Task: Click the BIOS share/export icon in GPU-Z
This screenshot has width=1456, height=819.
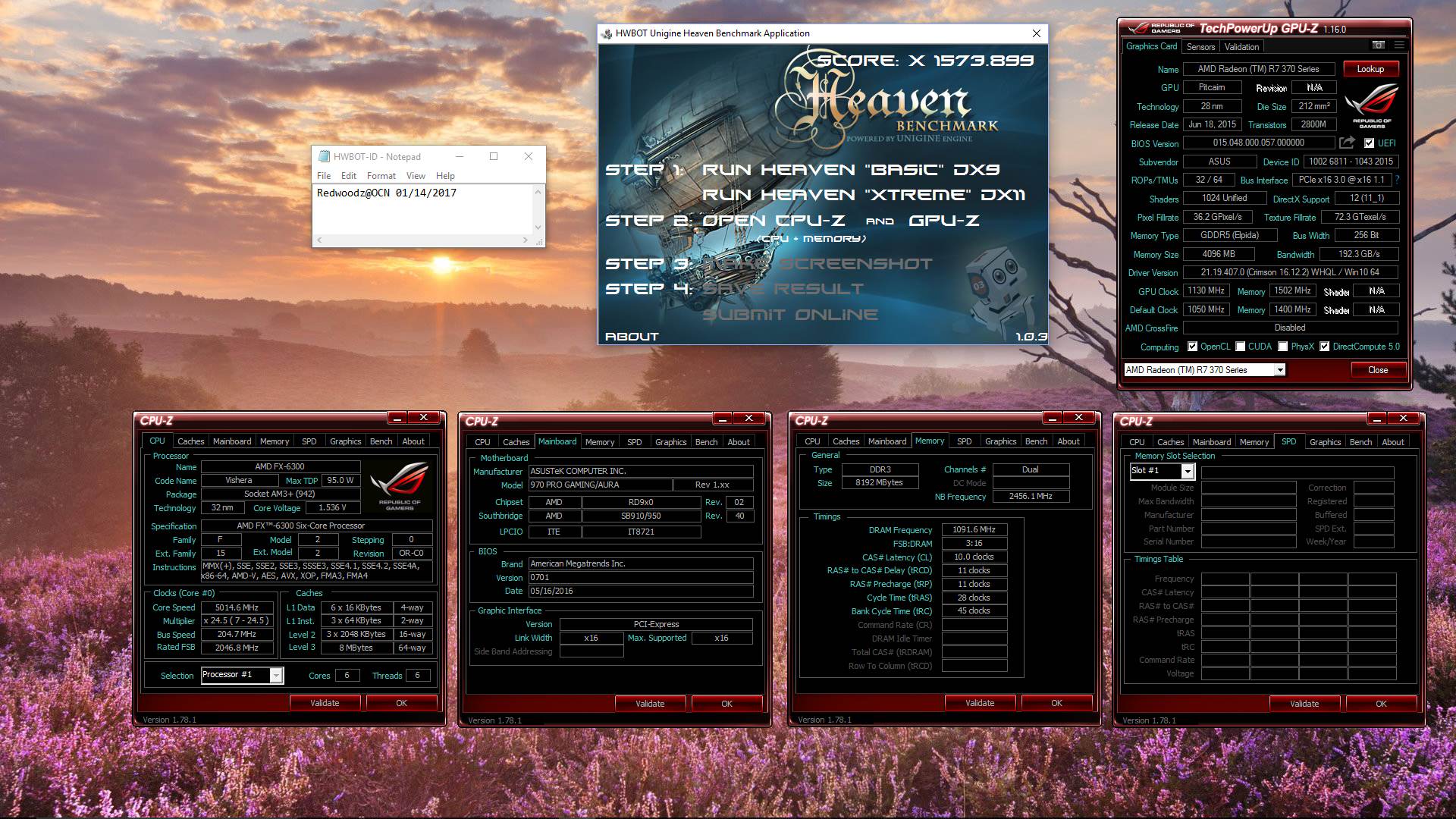Action: [1347, 143]
